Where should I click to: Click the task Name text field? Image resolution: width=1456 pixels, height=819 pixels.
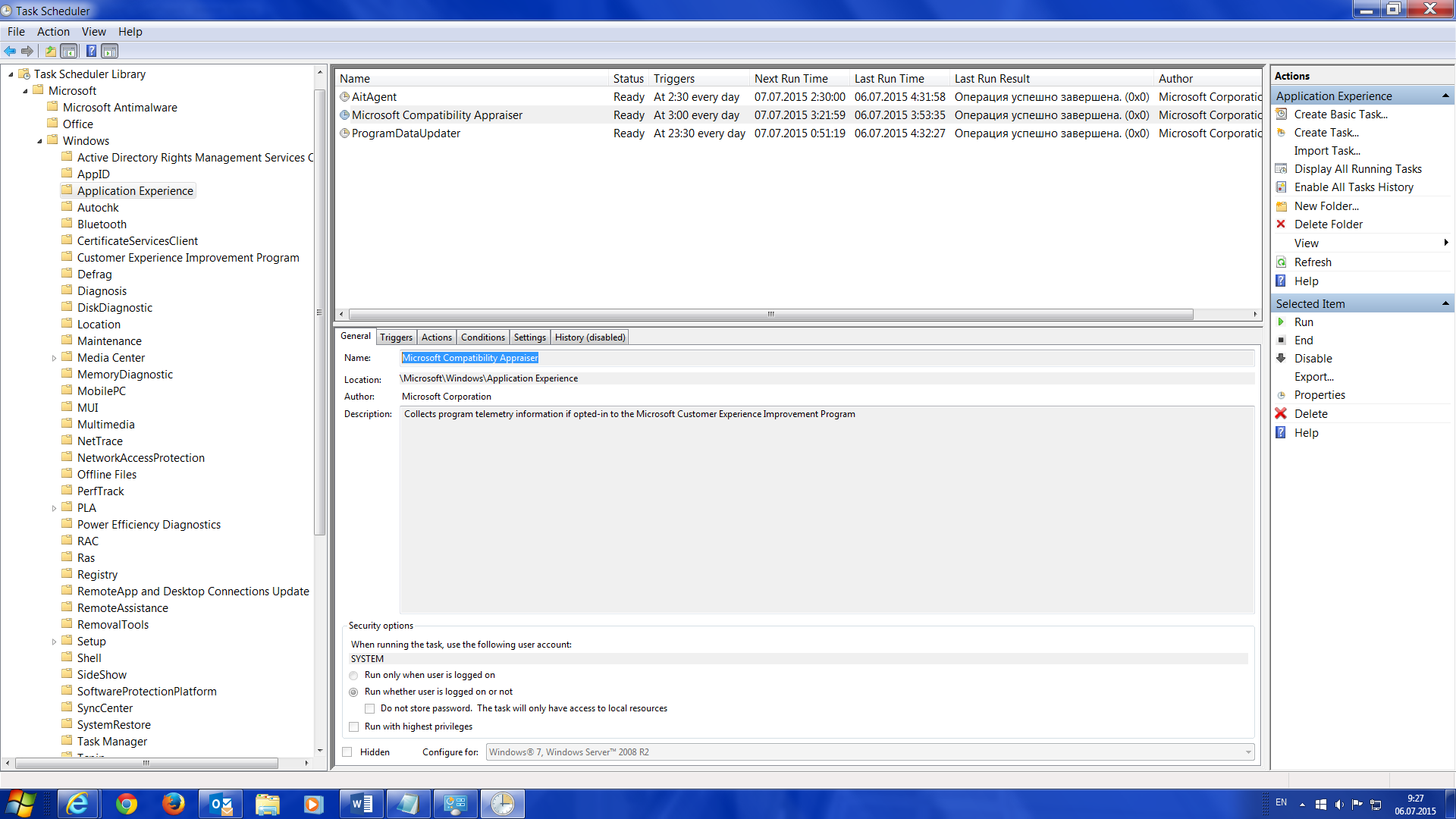coord(827,357)
